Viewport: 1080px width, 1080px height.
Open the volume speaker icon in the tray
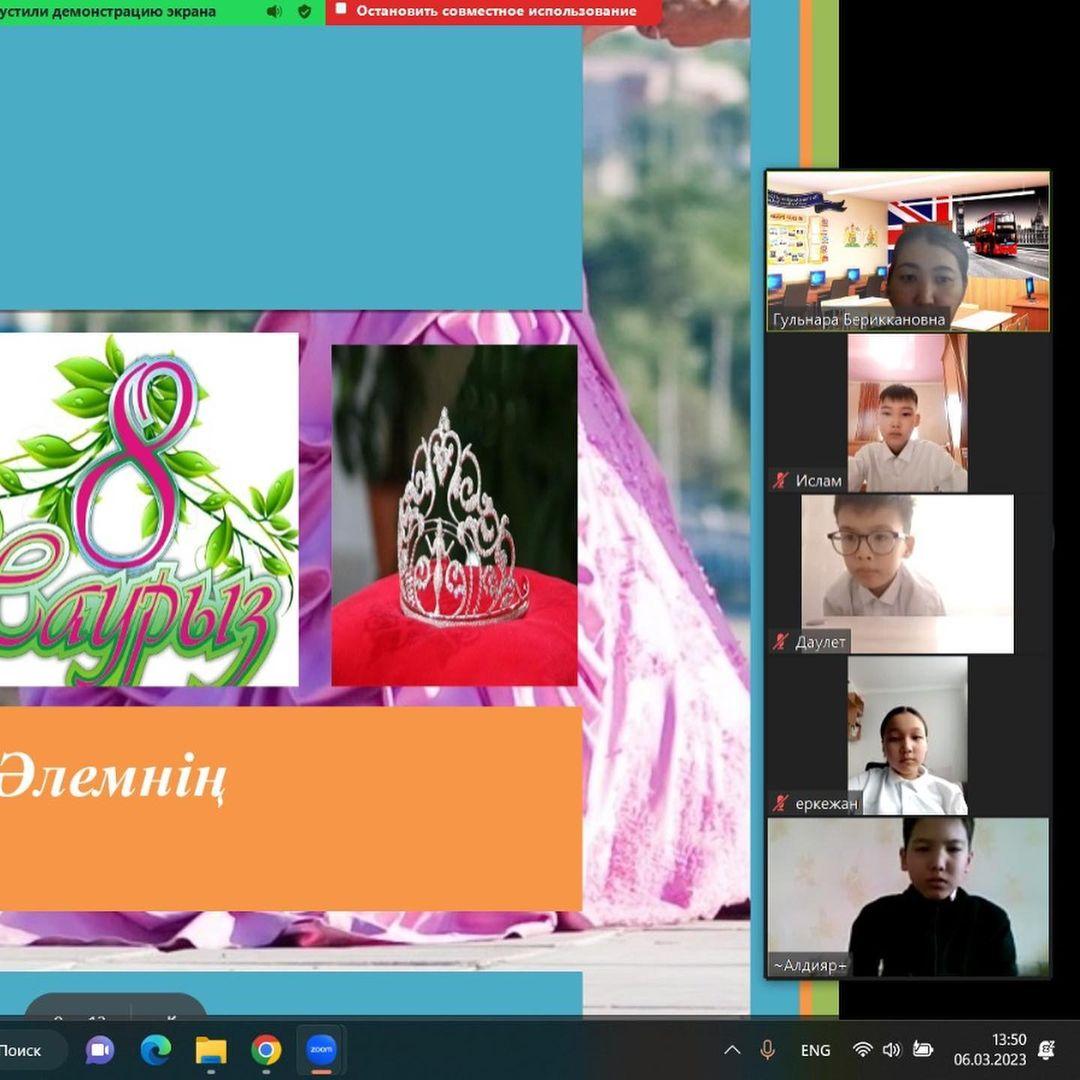coord(891,1050)
